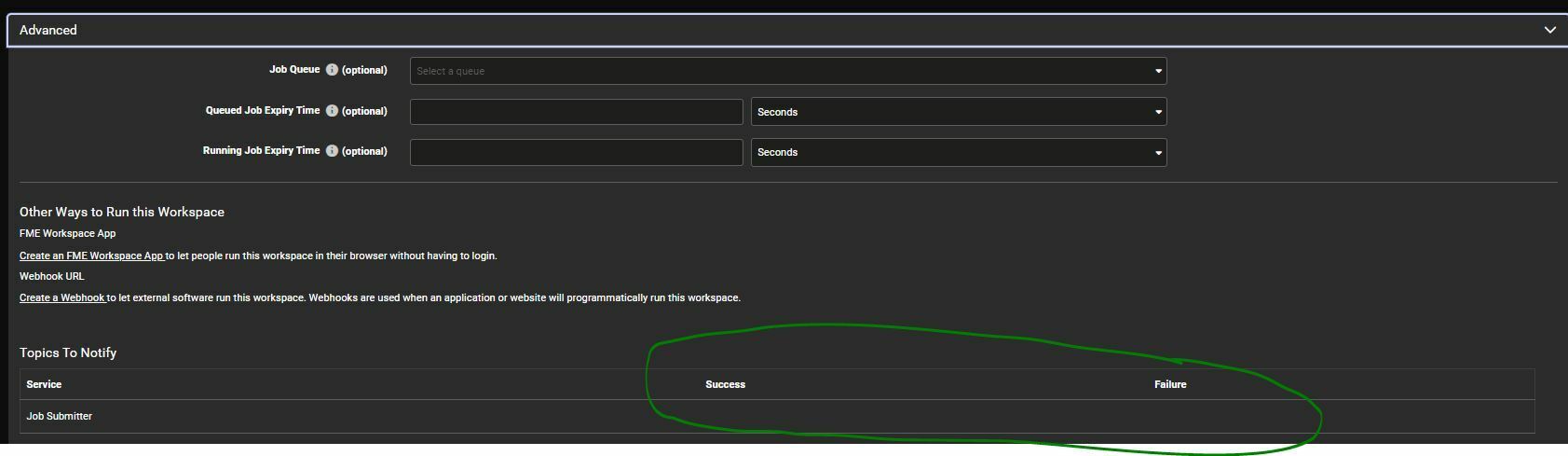Click the Queued Job Expiry Time info icon
Screen dimensions: 1568x456
pyautogui.click(x=332, y=111)
